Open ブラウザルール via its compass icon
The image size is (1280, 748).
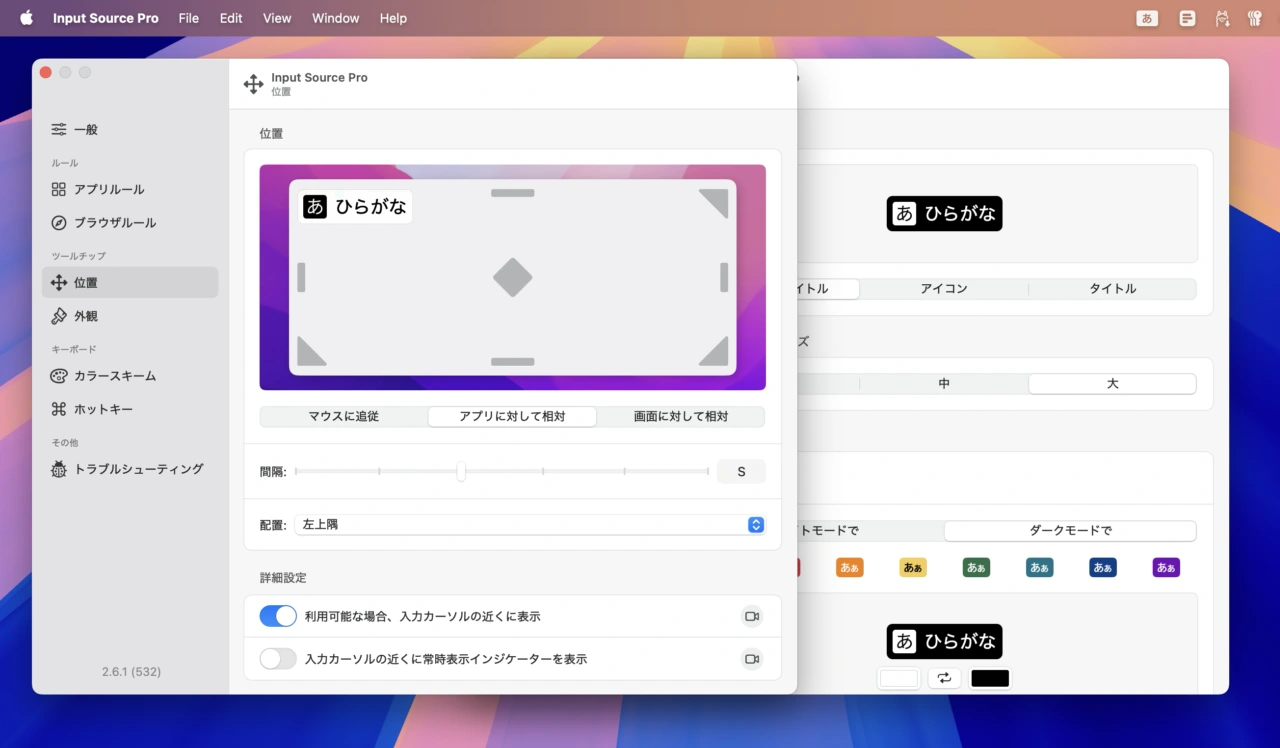click(x=59, y=222)
